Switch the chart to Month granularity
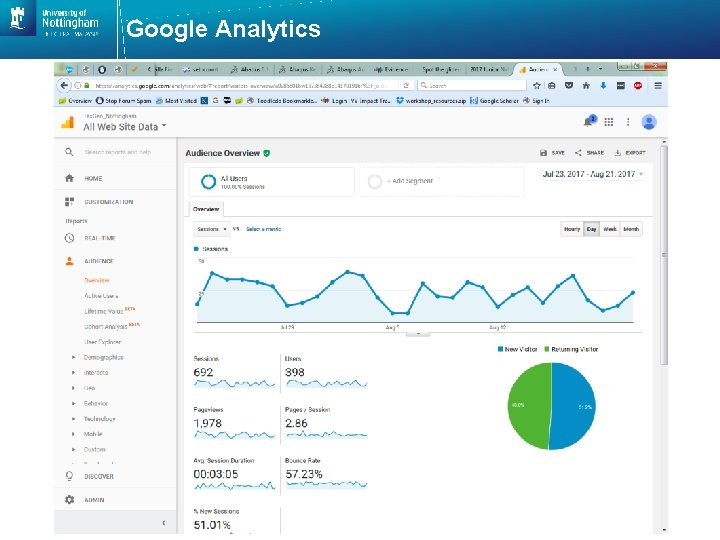The height and width of the screenshot is (540, 720). pyautogui.click(x=631, y=229)
